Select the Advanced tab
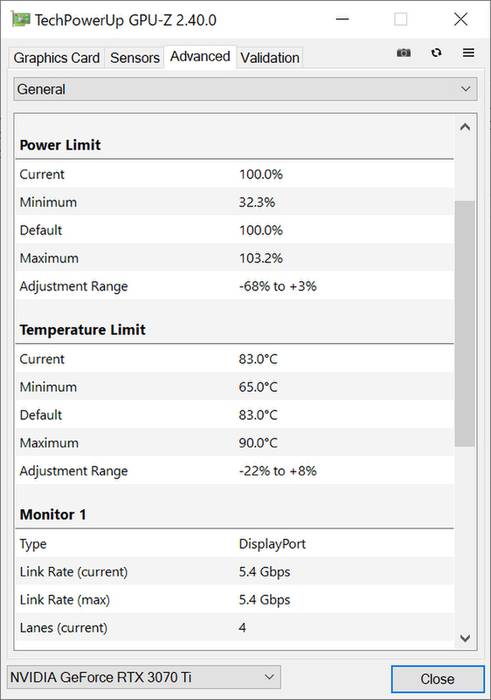The height and width of the screenshot is (700, 491). click(200, 57)
